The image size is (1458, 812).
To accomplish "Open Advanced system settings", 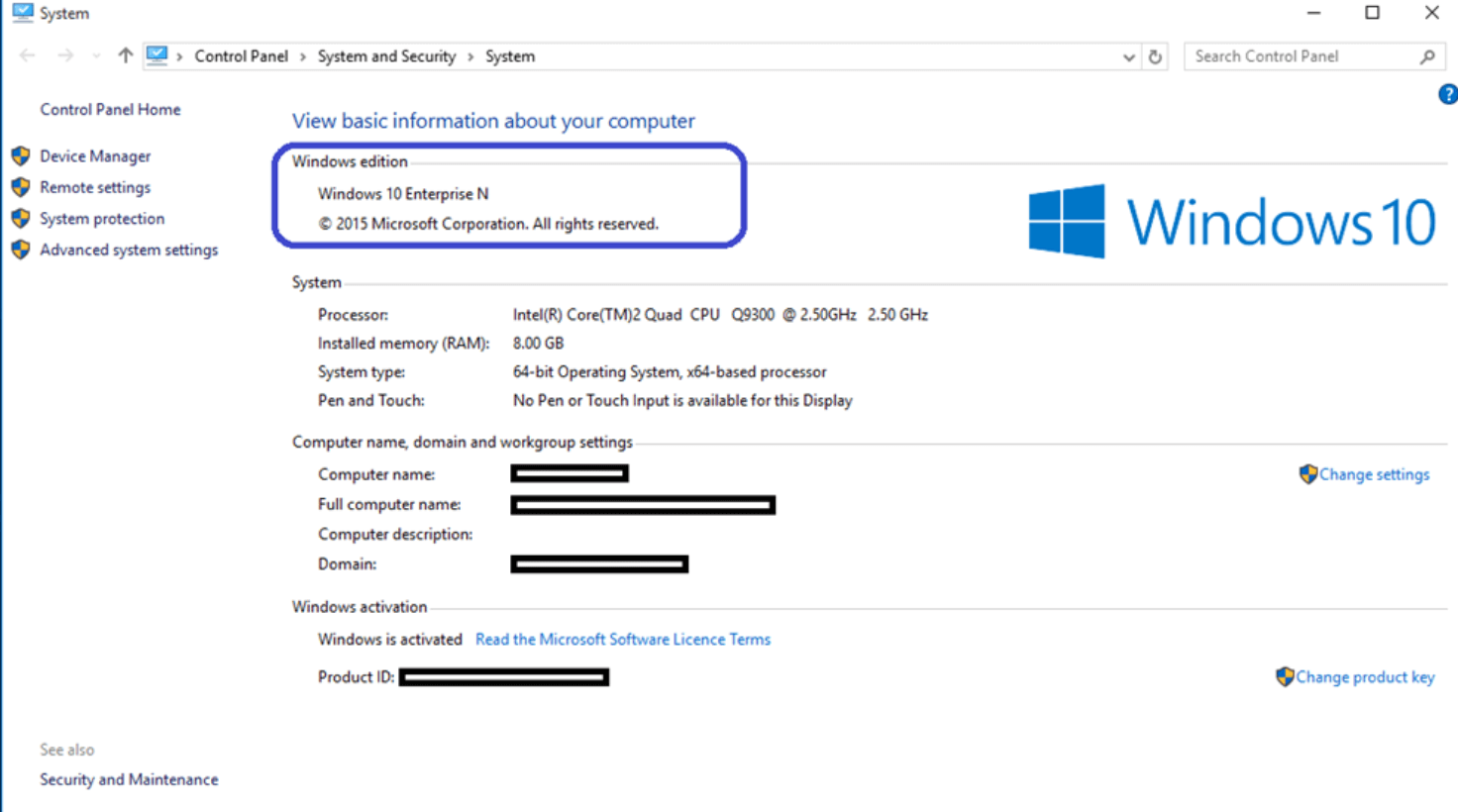I will tap(129, 250).
